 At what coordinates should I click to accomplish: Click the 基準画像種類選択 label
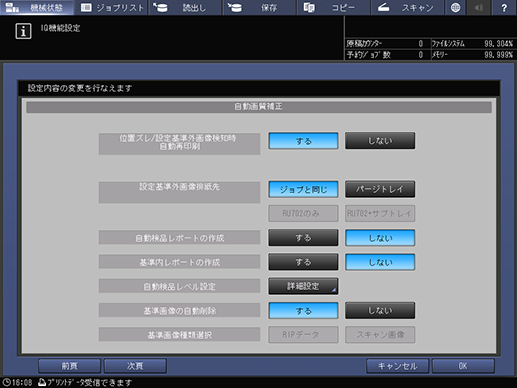click(x=179, y=335)
